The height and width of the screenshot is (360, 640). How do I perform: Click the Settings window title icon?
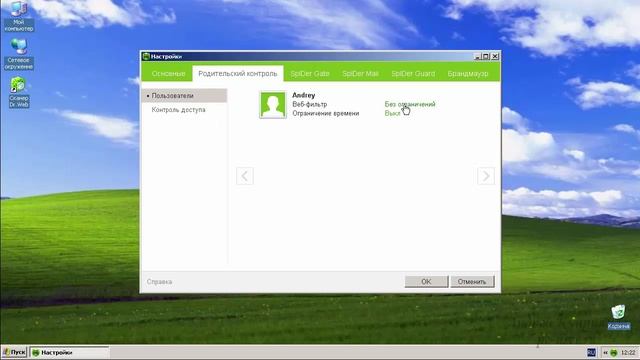pos(146,56)
